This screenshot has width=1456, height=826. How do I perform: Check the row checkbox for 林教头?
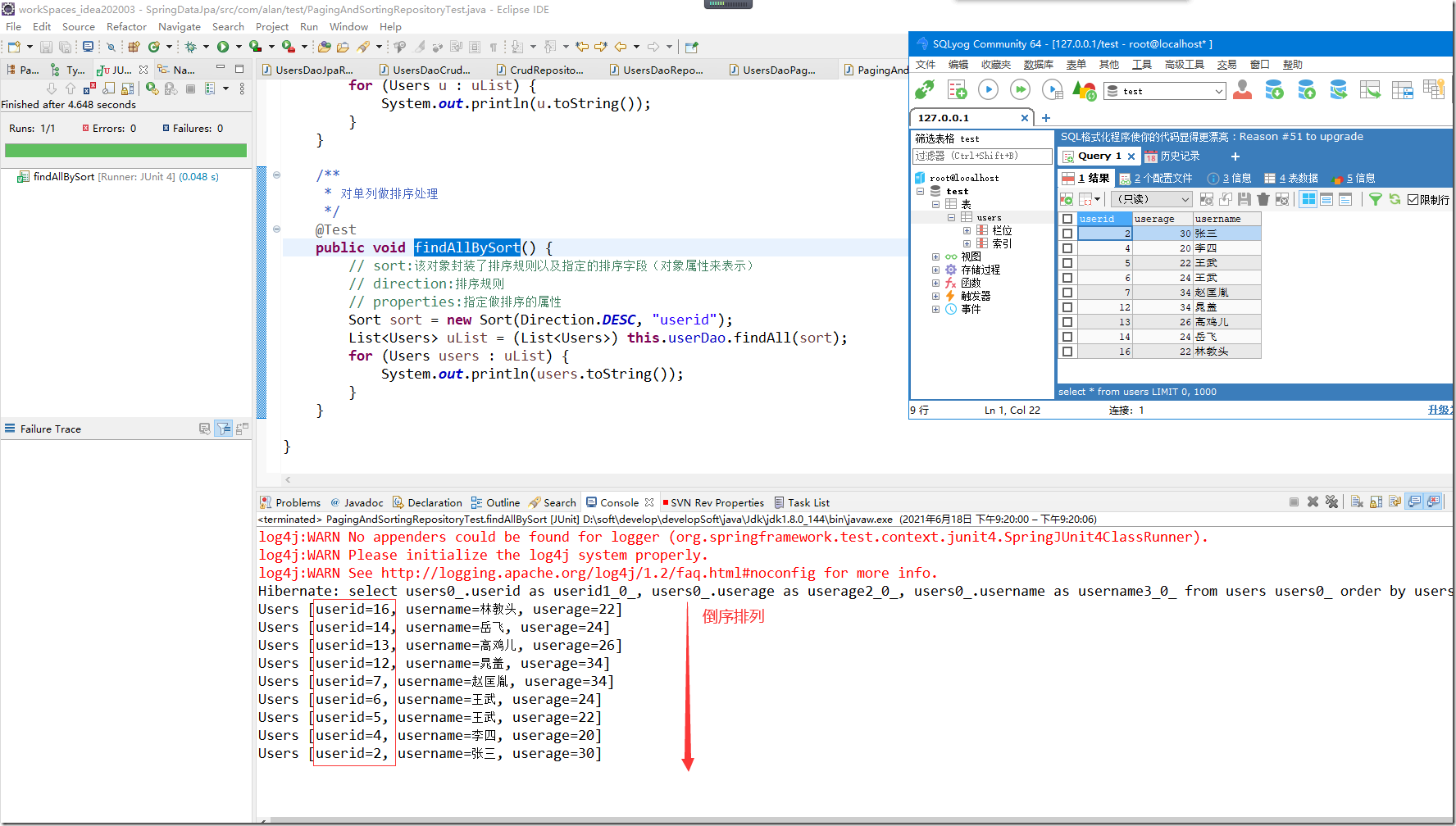coord(1067,352)
